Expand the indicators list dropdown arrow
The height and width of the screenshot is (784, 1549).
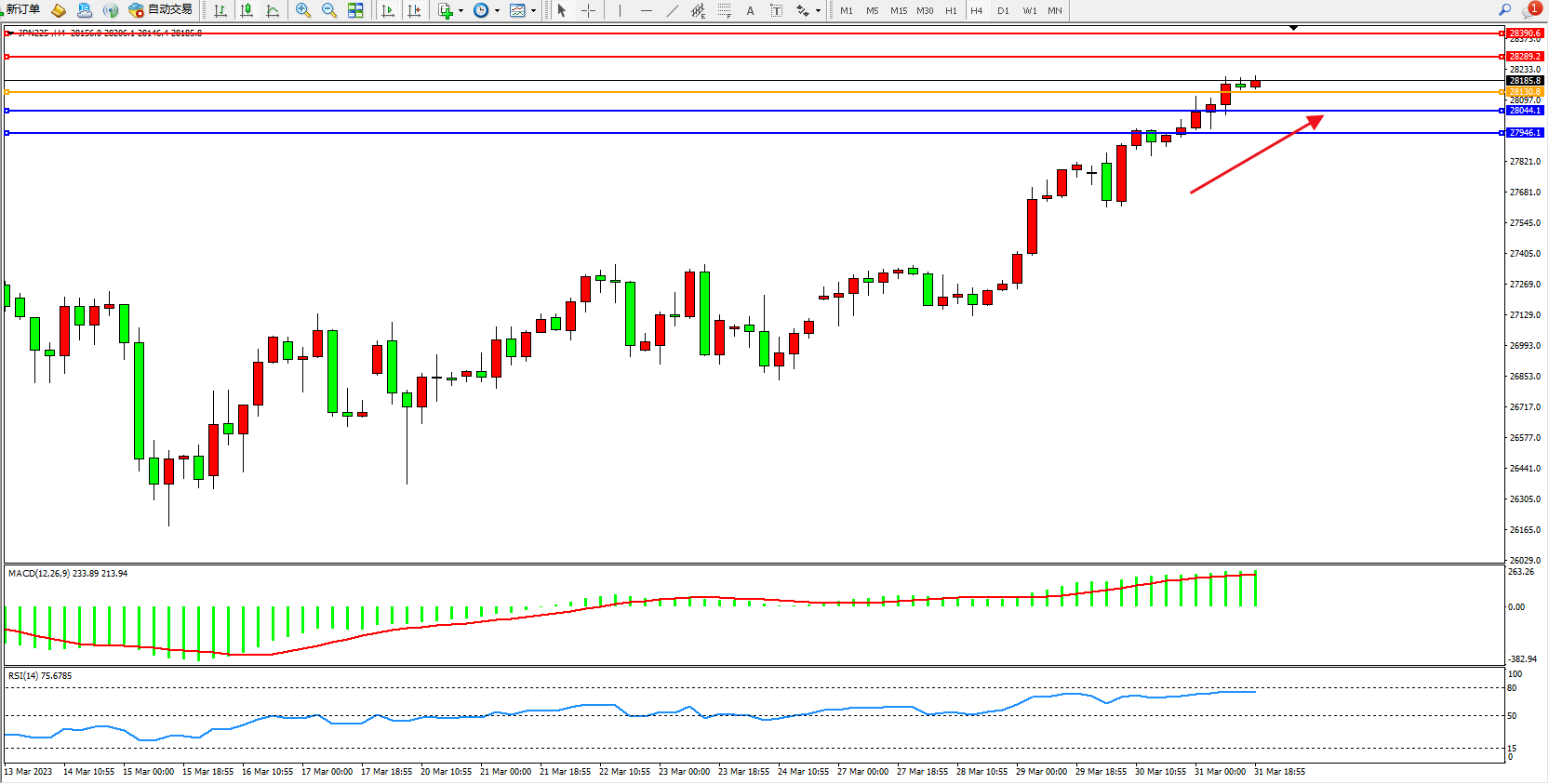tap(461, 11)
